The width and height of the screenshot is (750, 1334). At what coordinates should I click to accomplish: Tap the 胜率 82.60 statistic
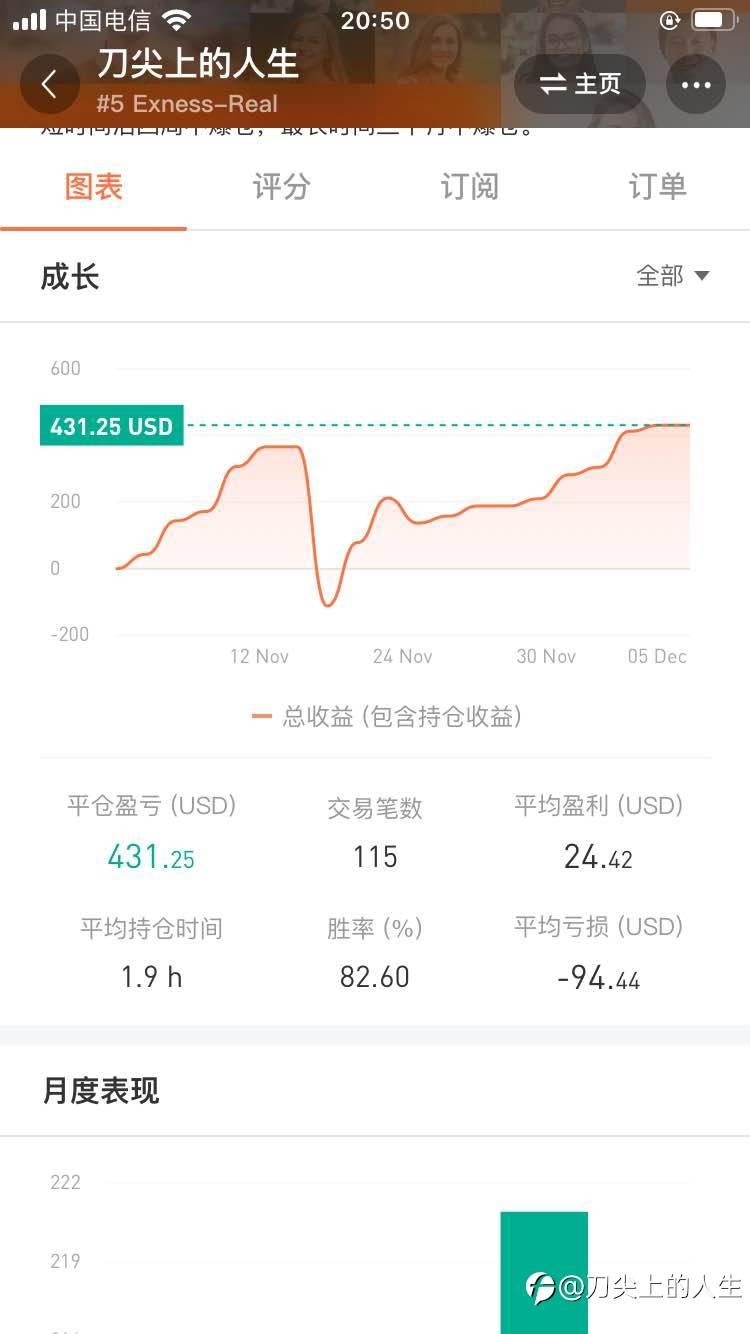(375, 954)
